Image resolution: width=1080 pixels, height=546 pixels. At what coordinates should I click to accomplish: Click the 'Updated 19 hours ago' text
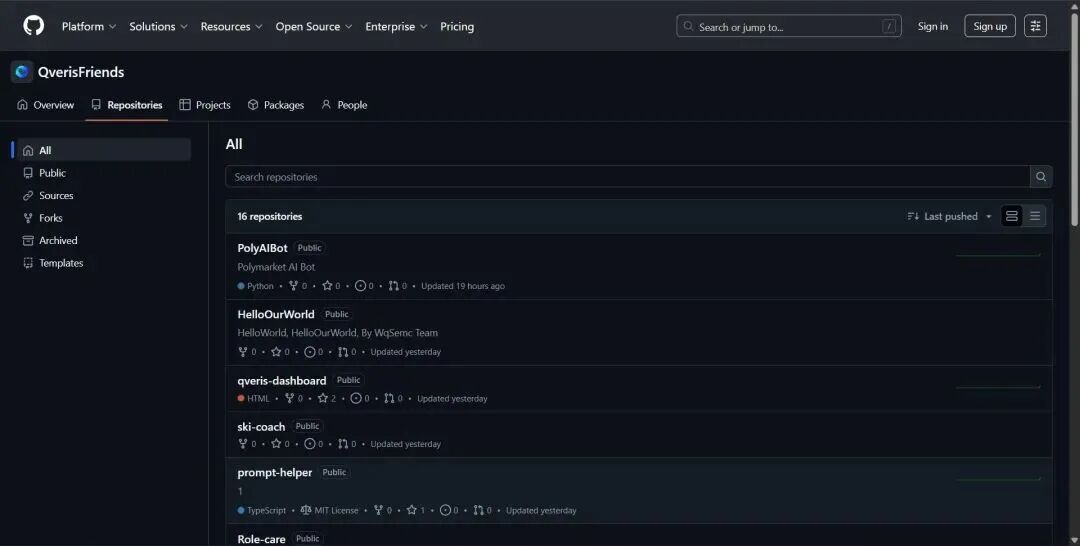[463, 286]
